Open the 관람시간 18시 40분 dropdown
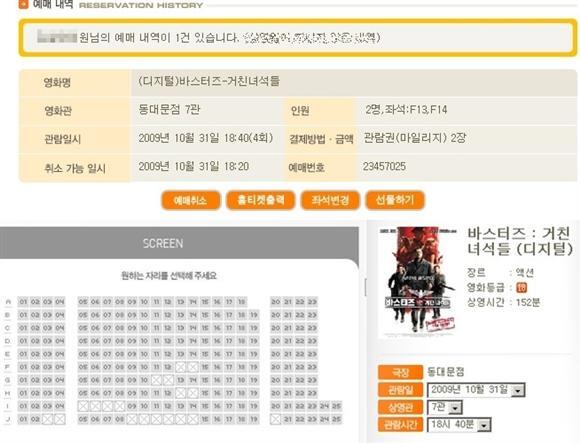Image resolution: width=580 pixels, height=443 pixels. tap(459, 425)
